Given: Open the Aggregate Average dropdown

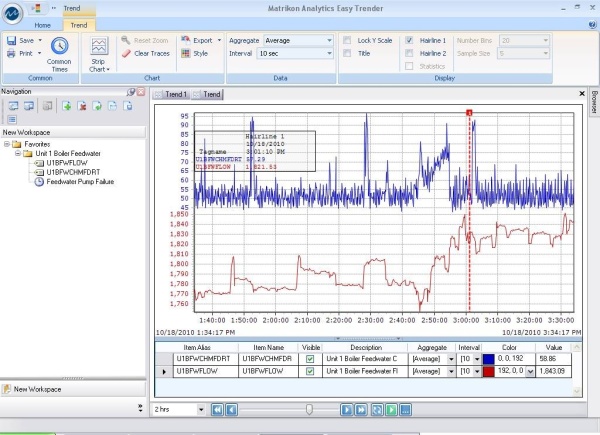Looking at the screenshot, I should [x=329, y=41].
